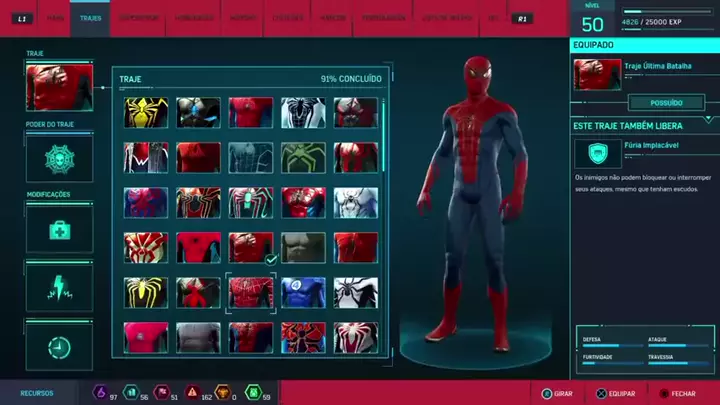Screen dimensions: 720x405
Task: Open the Habilidades tab
Action: click(x=194, y=18)
